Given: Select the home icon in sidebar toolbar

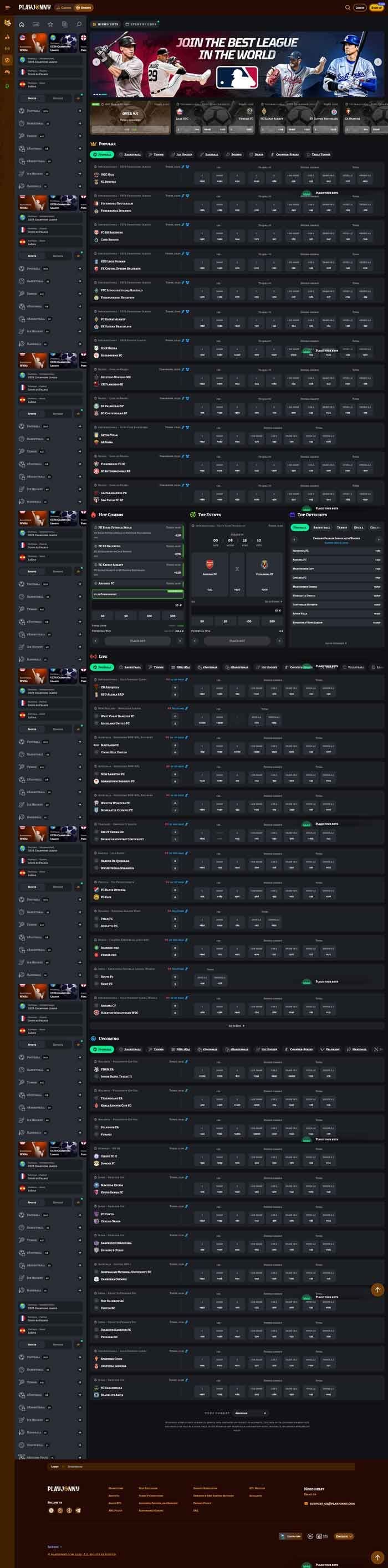Looking at the screenshot, I should pos(22,24).
